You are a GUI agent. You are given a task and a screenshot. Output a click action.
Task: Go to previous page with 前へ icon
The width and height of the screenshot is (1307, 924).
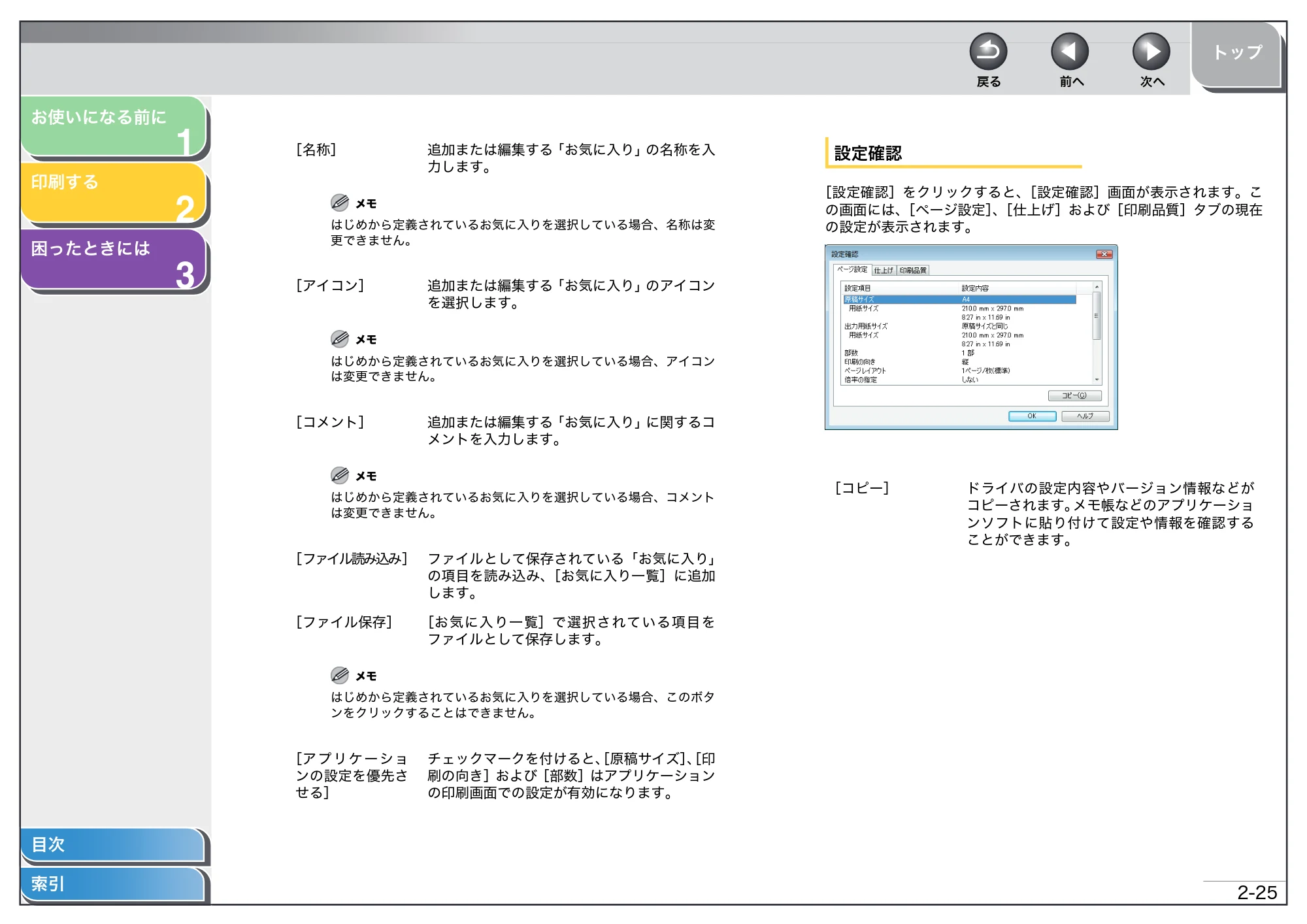pyautogui.click(x=1070, y=51)
